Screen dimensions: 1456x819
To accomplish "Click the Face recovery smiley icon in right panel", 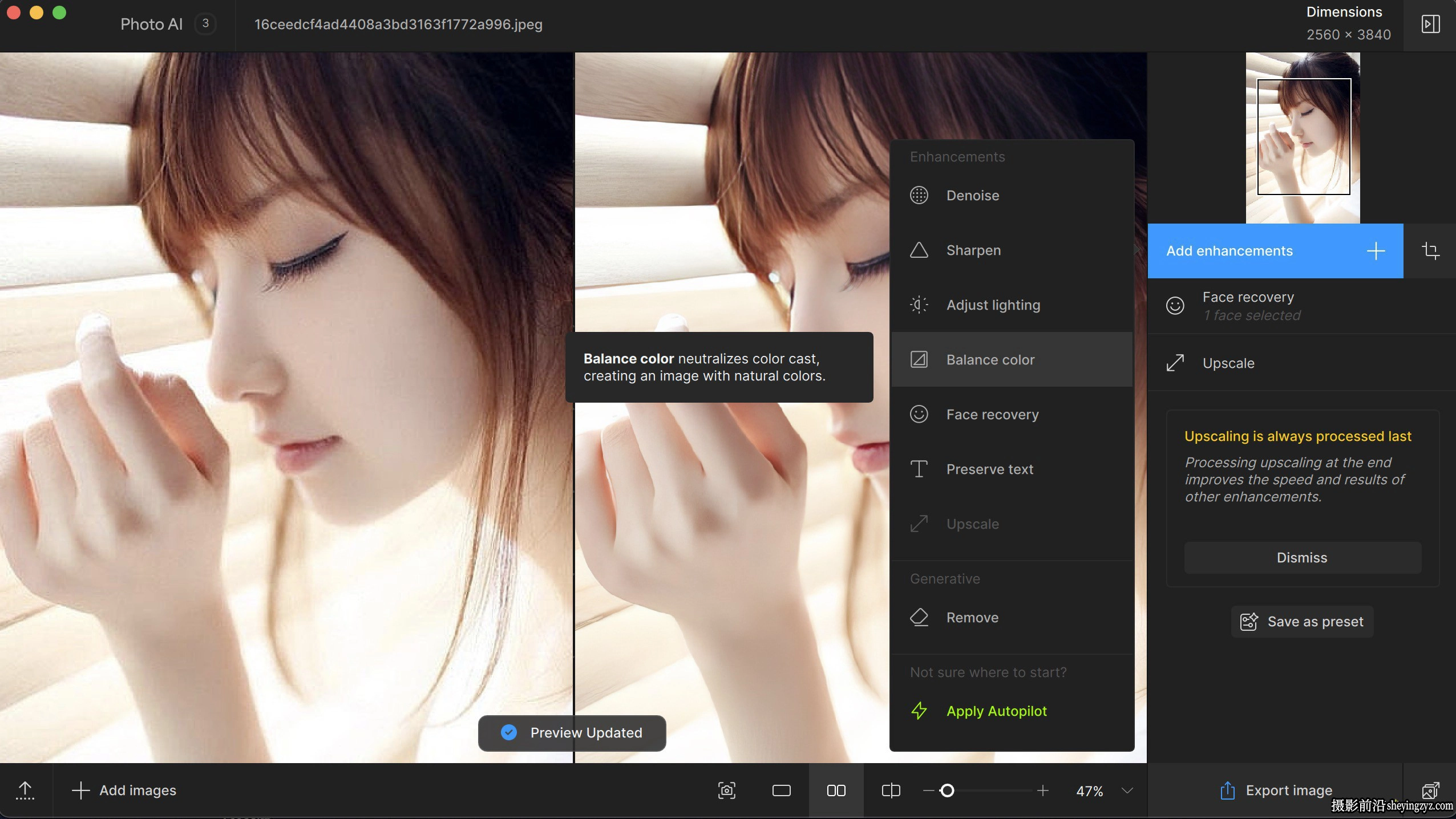I will 1175,306.
